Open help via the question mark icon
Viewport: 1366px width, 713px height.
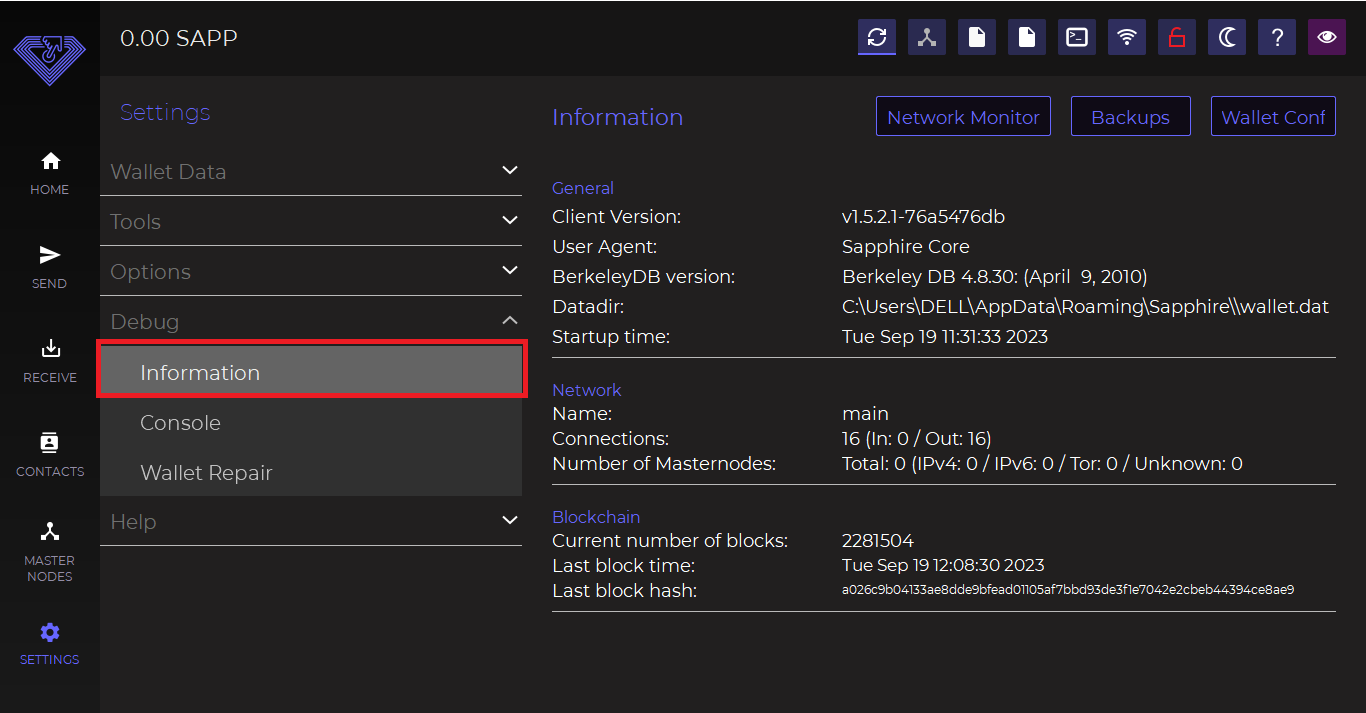pos(1277,38)
